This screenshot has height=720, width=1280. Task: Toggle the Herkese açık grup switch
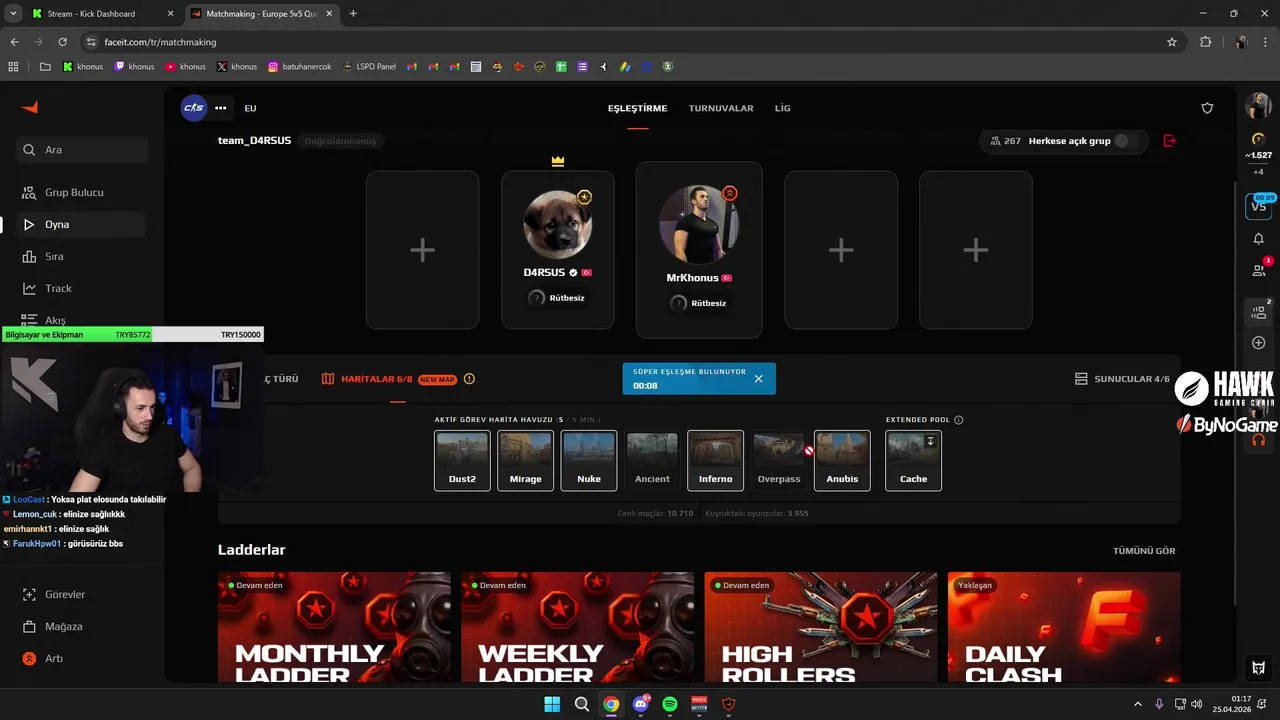(x=1127, y=141)
